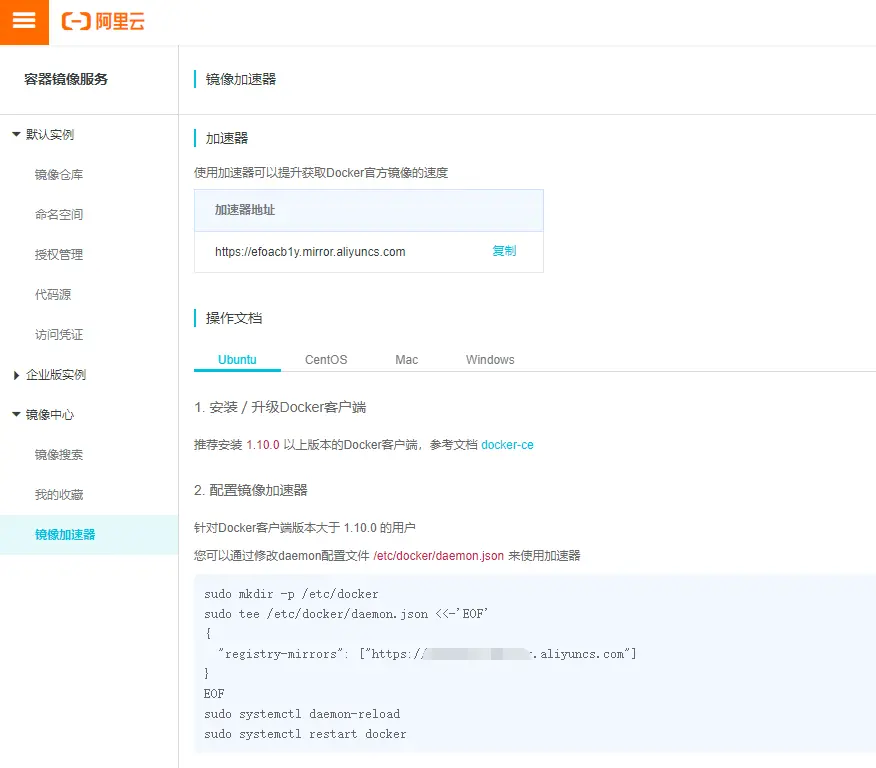876x768 pixels.
Task: Click the 'sudo systemctl restart docker' line
Action: coord(305,734)
